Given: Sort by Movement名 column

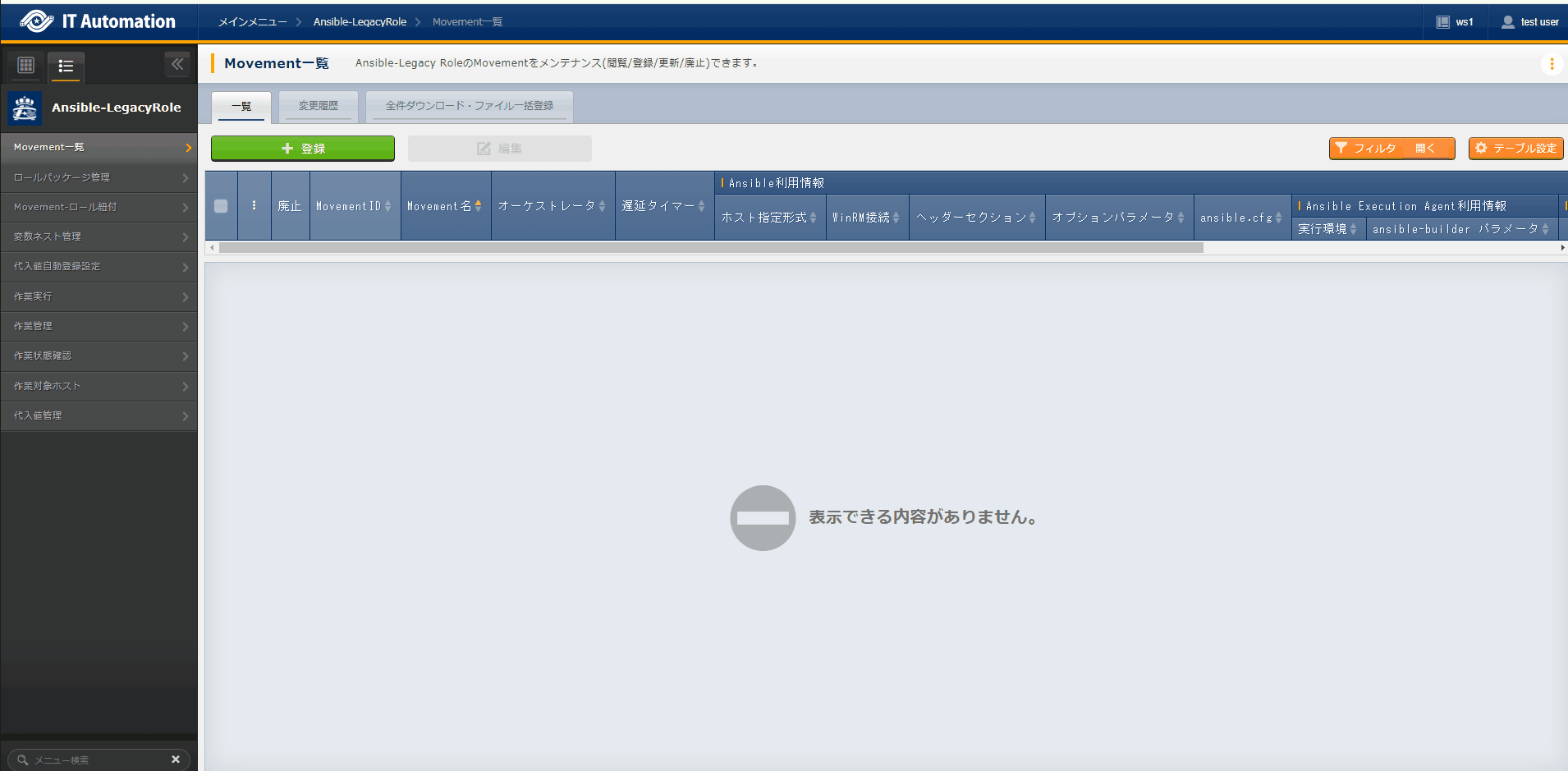Looking at the screenshot, I should point(478,206).
